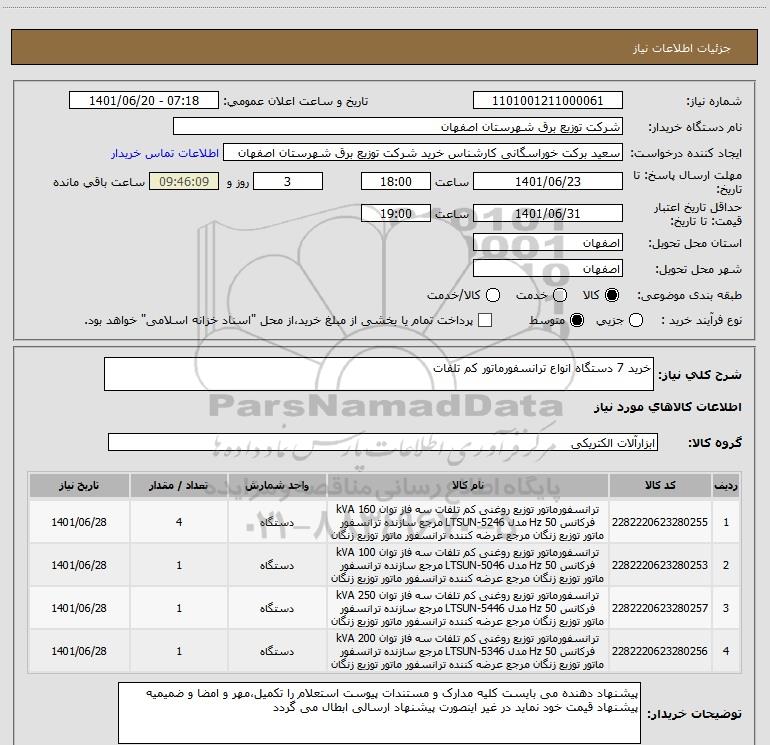Click buyer notes text area
Viewport: 770px width, 745px height.
pos(379,713)
